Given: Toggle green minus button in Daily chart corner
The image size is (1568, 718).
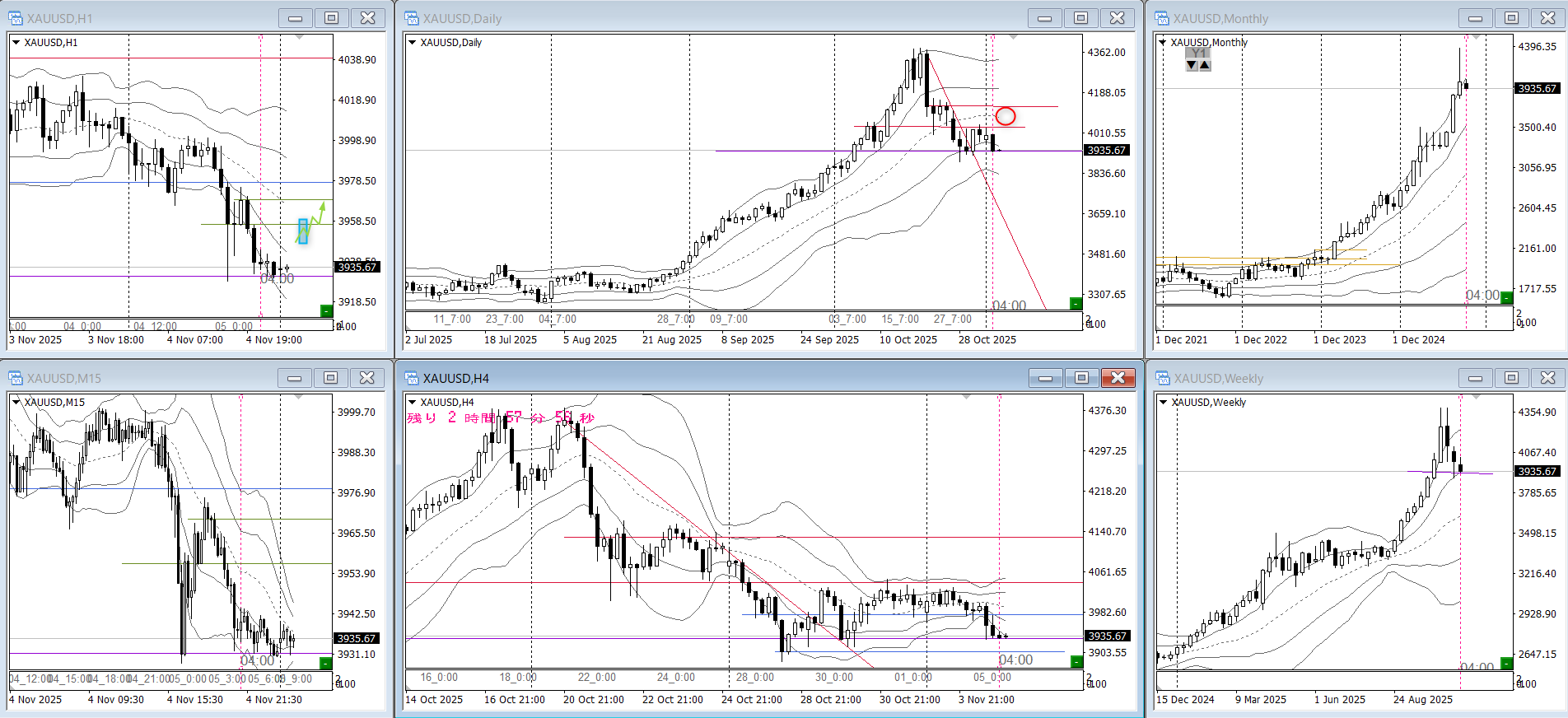Looking at the screenshot, I should pos(1075,304).
